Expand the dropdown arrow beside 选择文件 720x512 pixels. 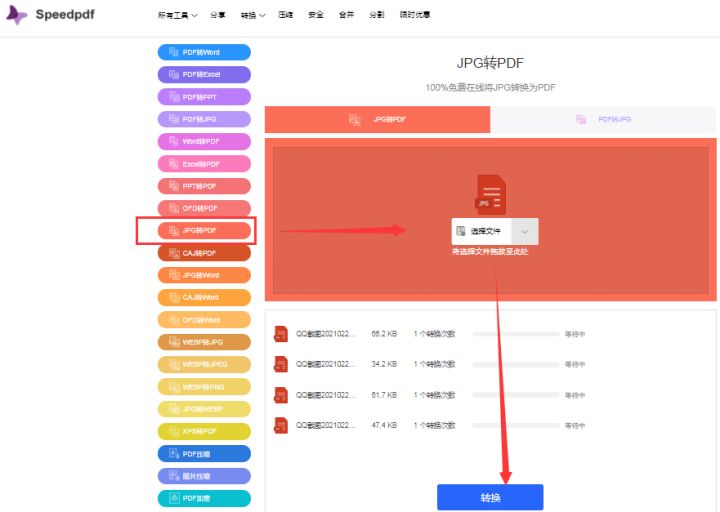click(x=525, y=231)
